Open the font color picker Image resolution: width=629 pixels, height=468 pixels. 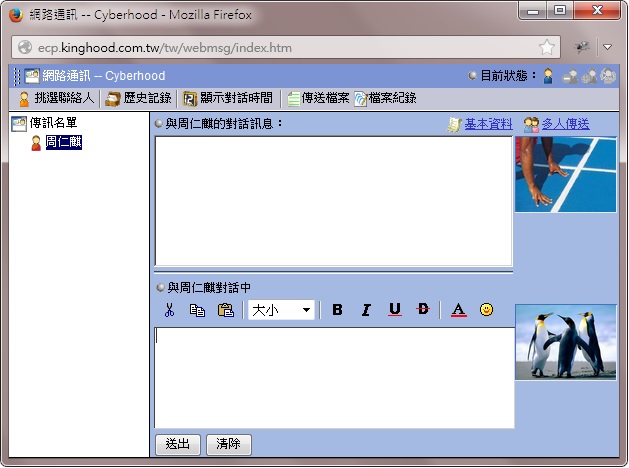coord(458,310)
